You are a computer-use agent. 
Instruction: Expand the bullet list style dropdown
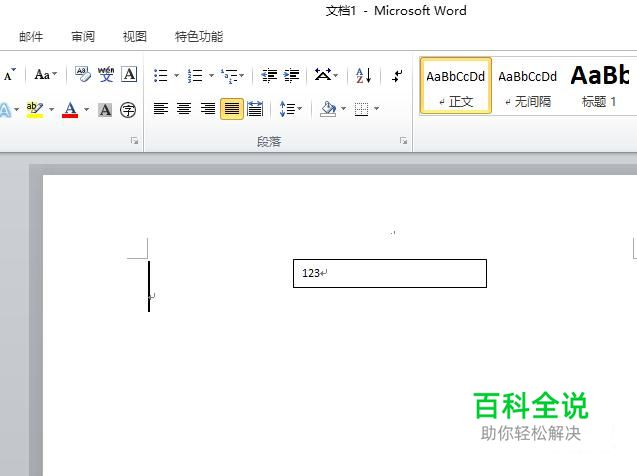click(x=176, y=76)
